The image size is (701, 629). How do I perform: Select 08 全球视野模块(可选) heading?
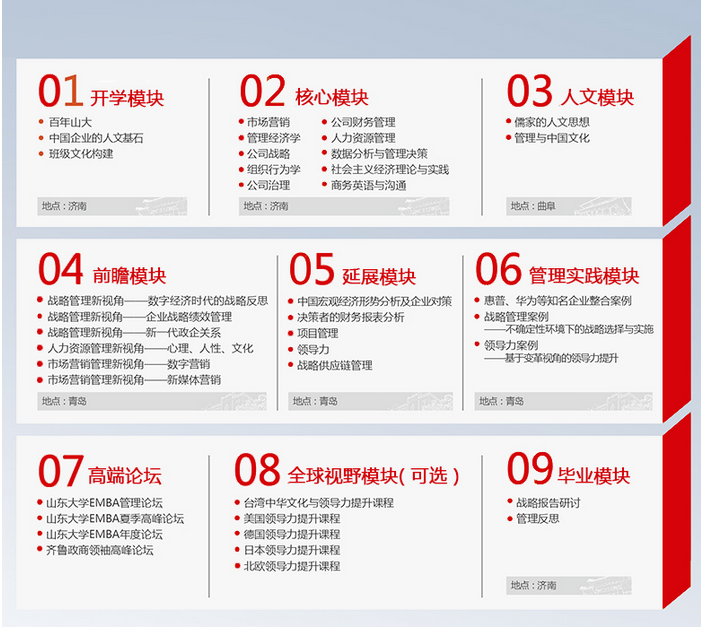(347, 471)
